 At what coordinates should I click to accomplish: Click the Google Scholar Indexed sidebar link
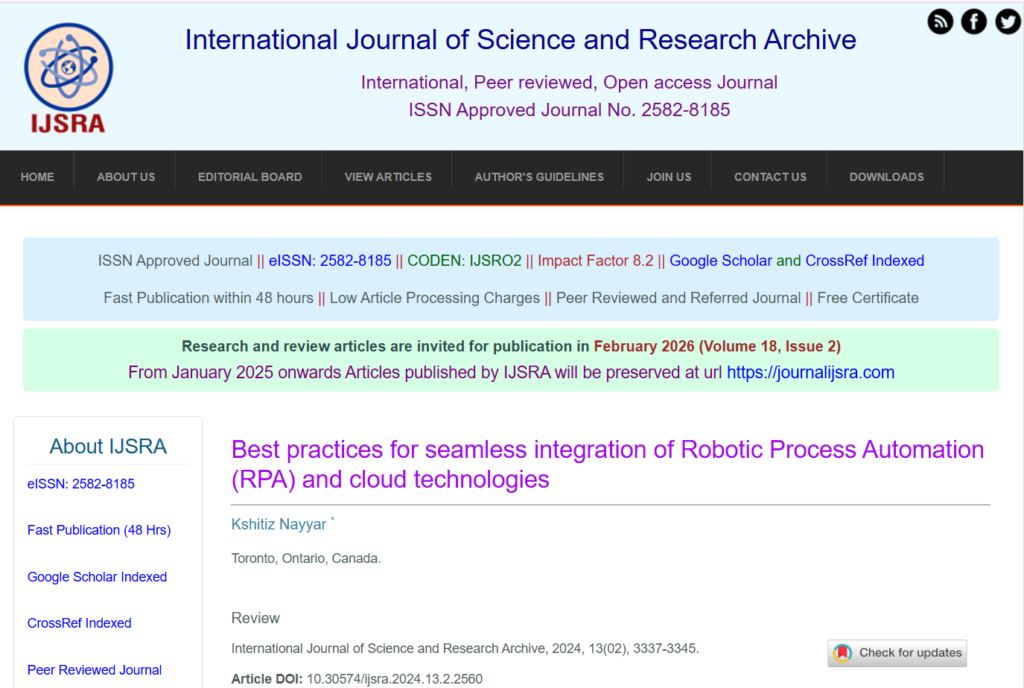(x=97, y=577)
